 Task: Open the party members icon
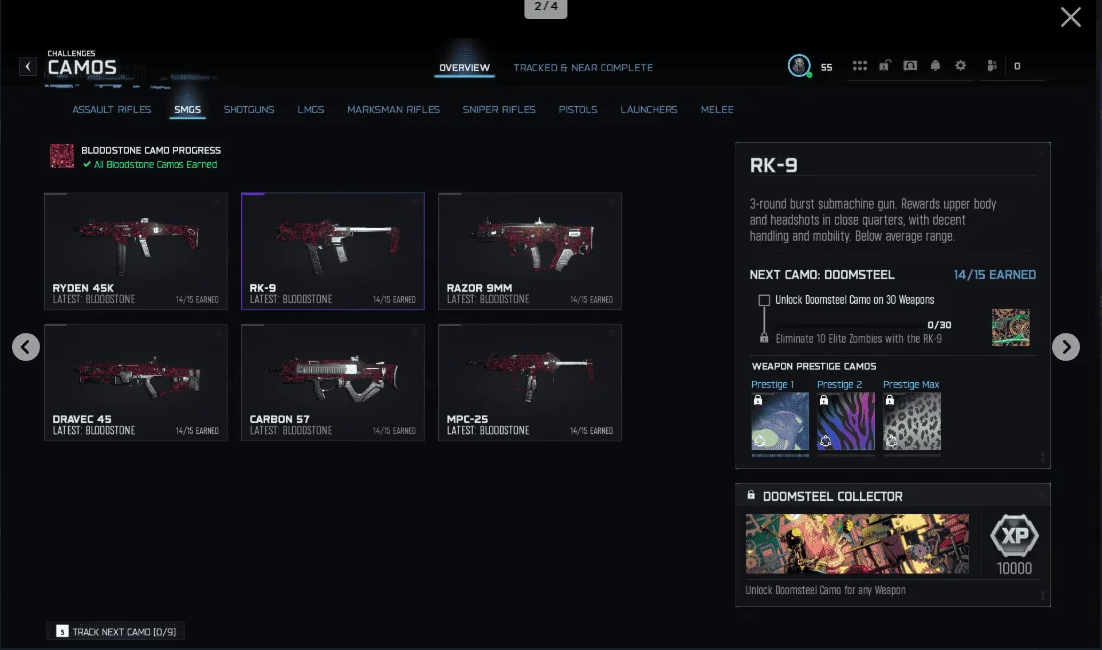coord(992,66)
